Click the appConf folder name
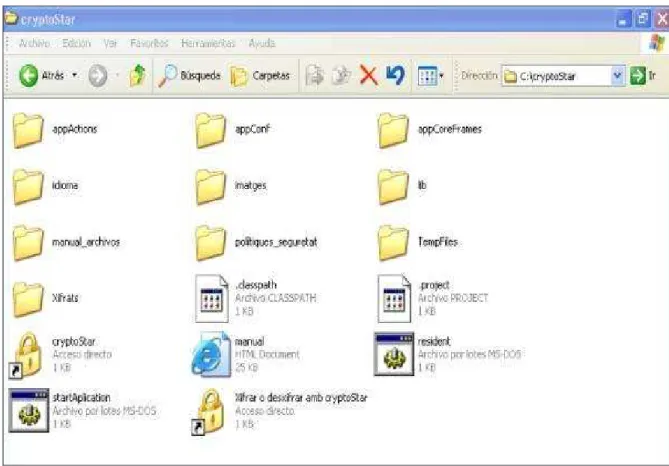 click(253, 129)
